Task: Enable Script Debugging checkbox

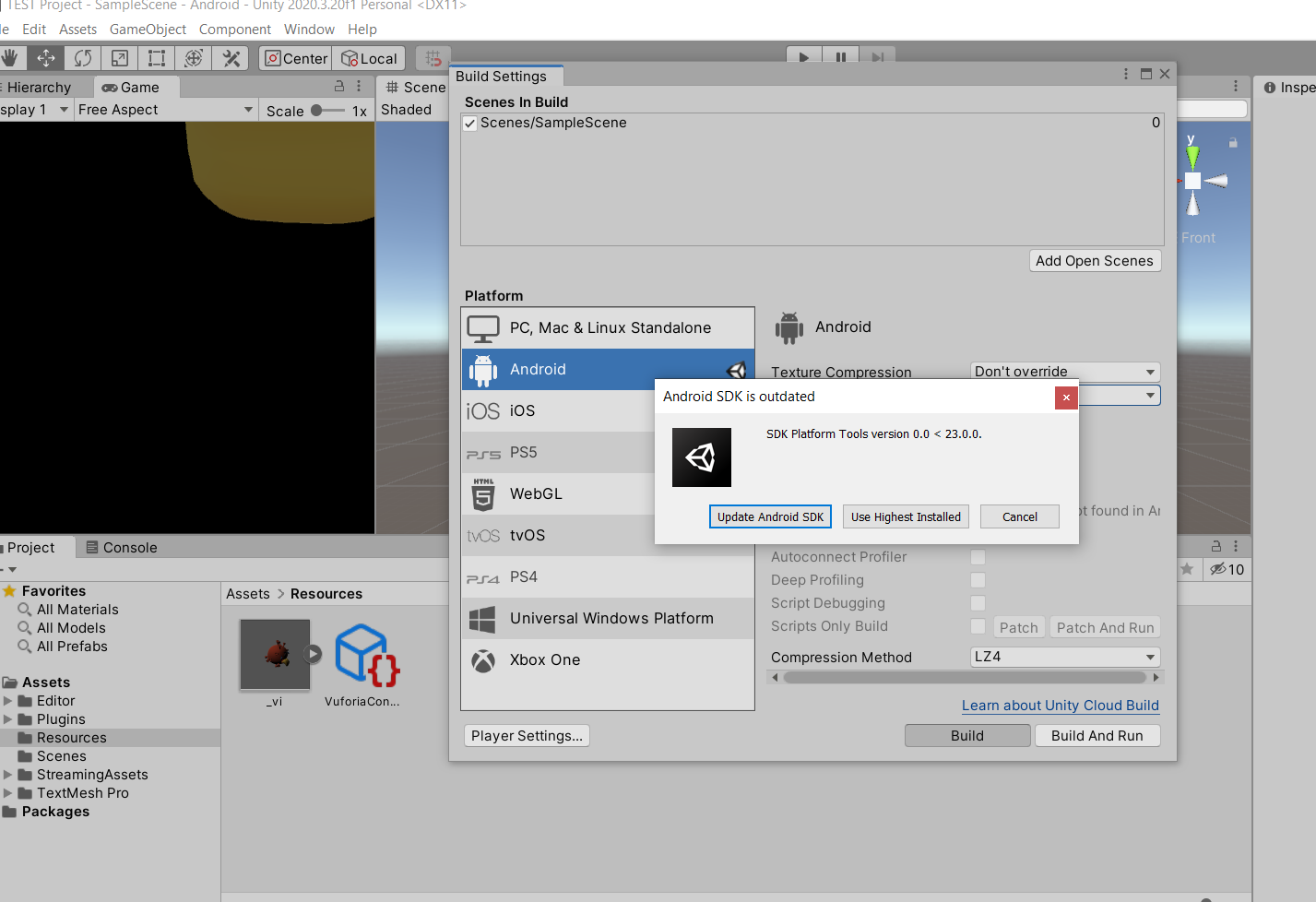Action: pos(978,603)
